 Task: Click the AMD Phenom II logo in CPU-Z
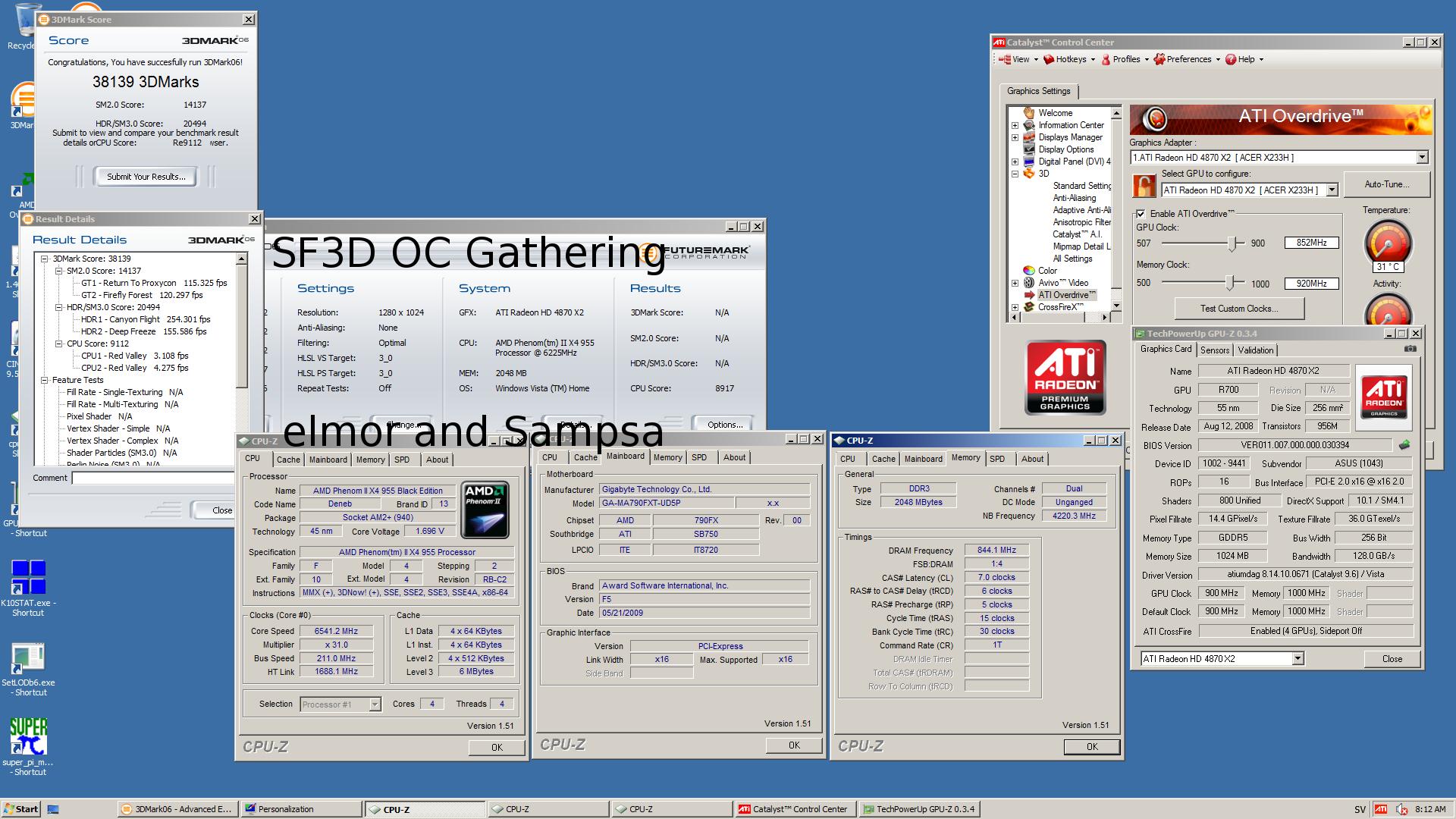(x=485, y=510)
